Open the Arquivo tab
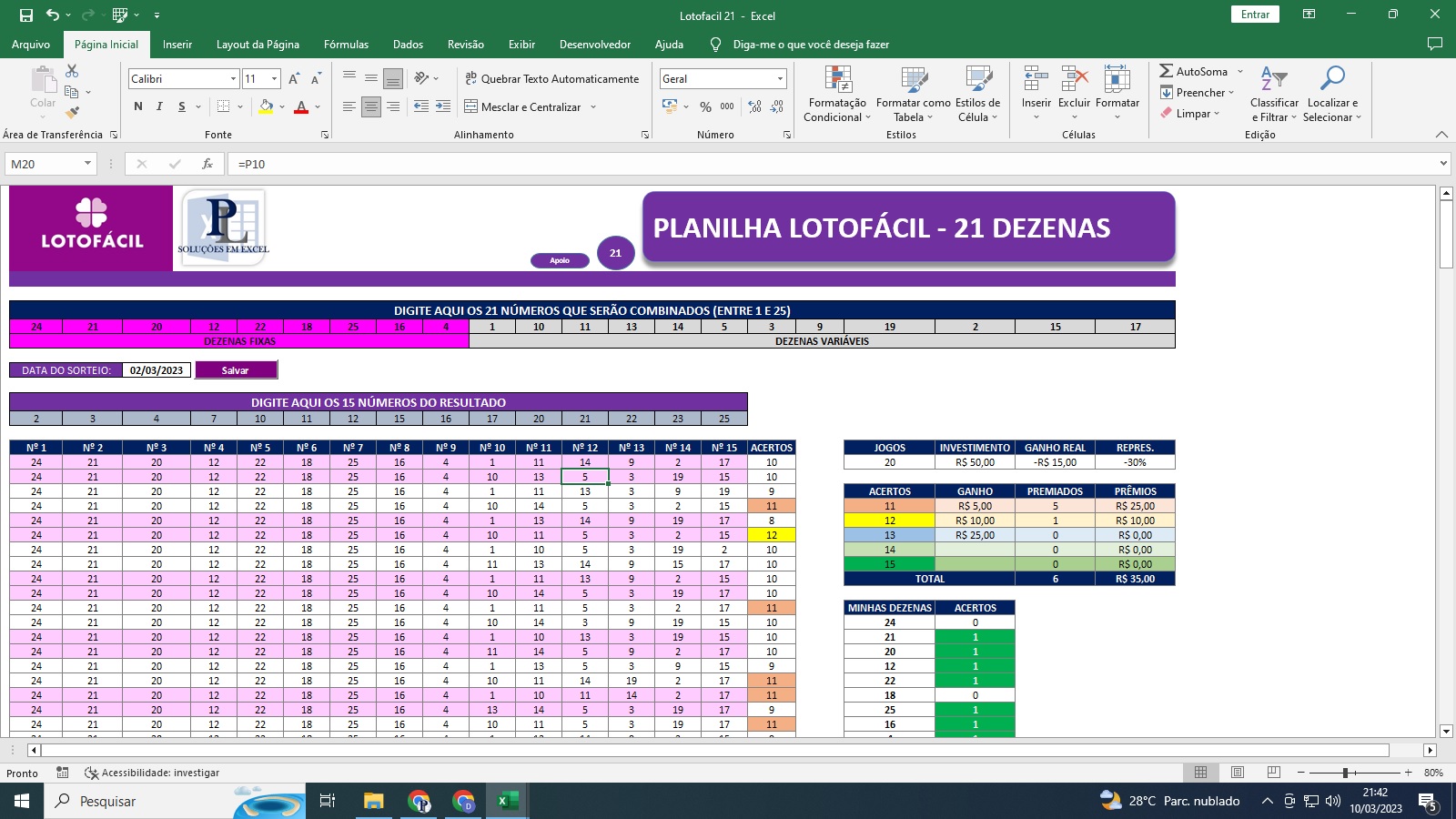1456x819 pixels. pos(31,44)
